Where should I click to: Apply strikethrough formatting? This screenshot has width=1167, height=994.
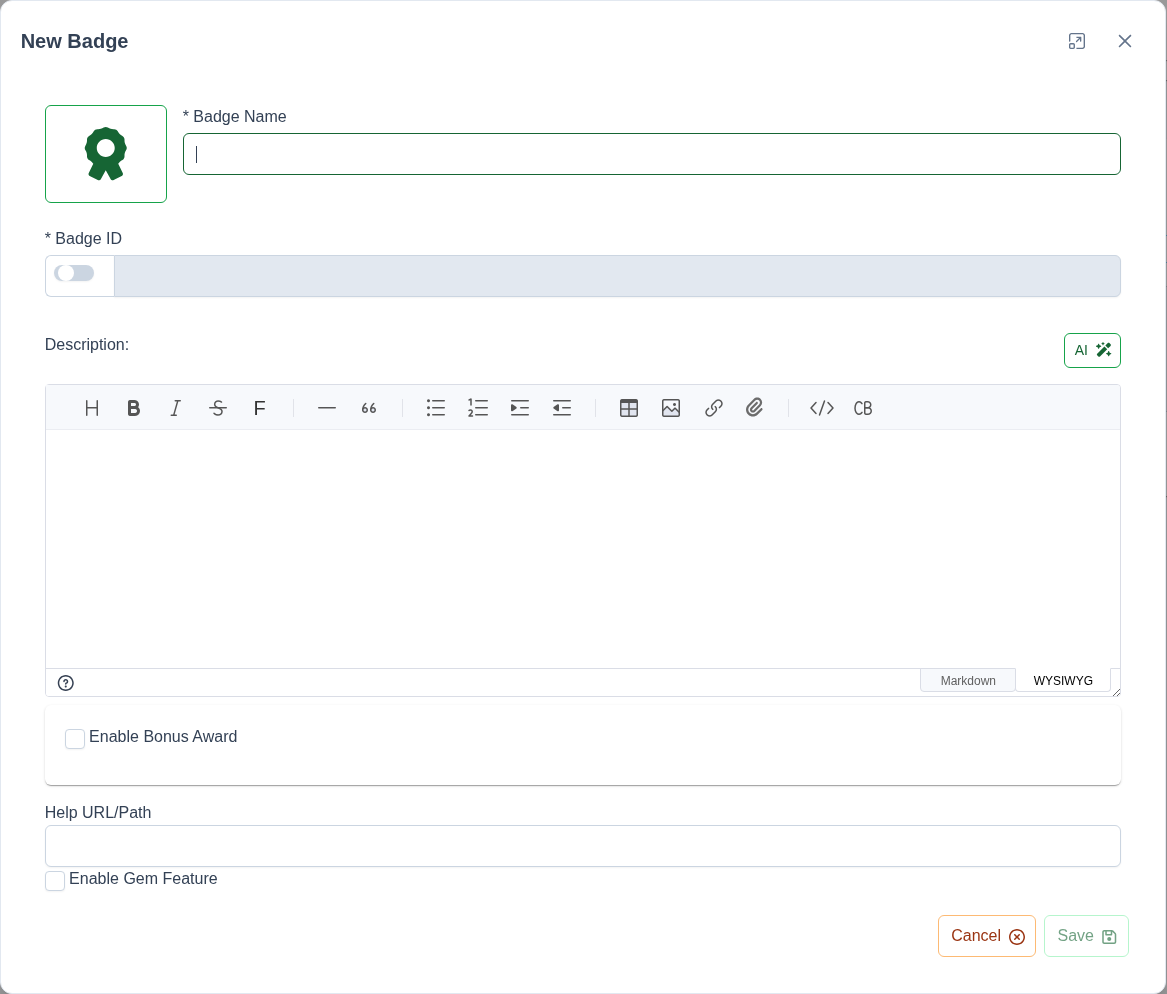tap(217, 408)
